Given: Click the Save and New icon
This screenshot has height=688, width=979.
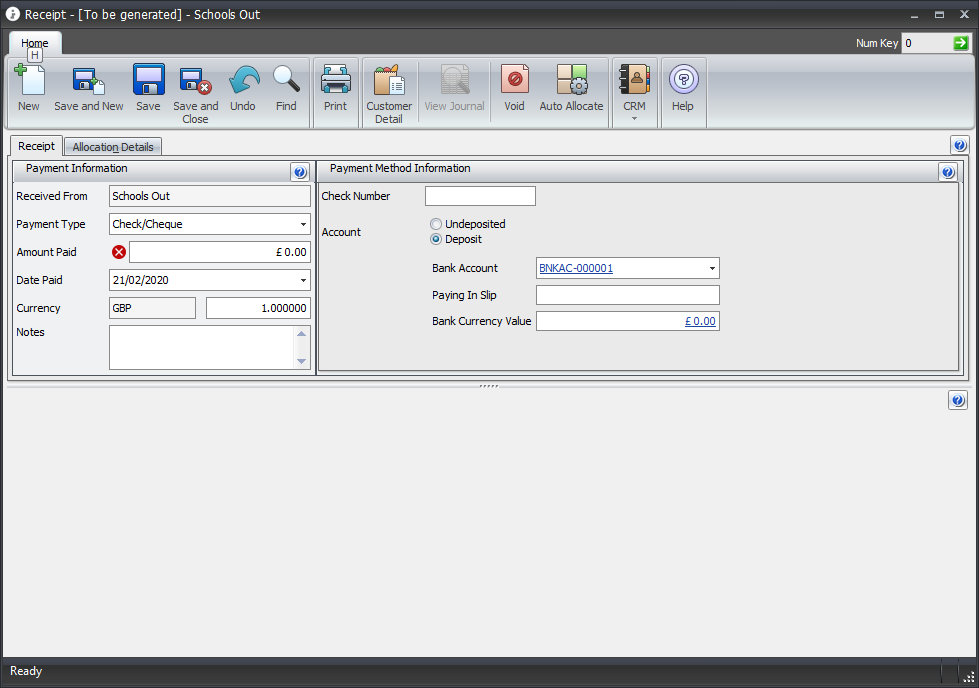Looking at the screenshot, I should pyautogui.click(x=89, y=82).
